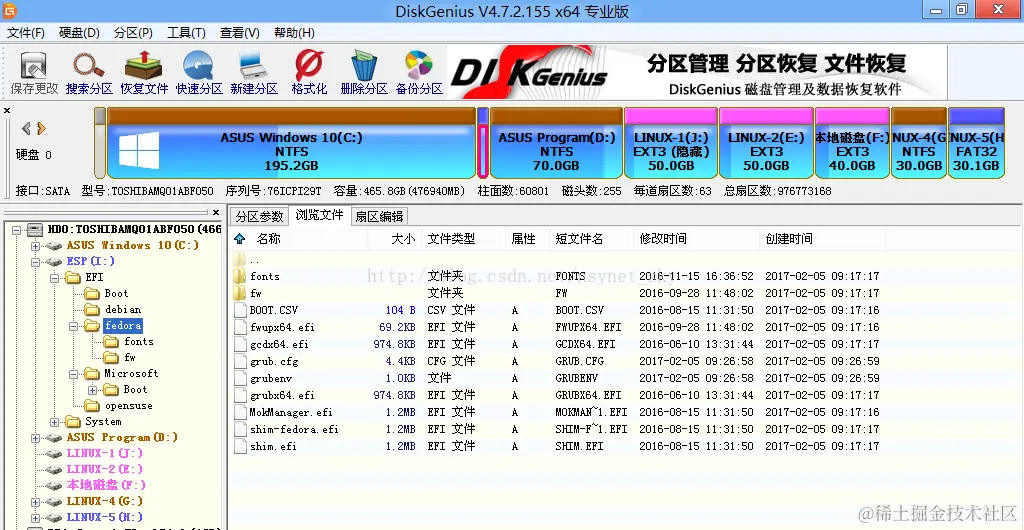Select shim-fedora.efi file
Viewport: 1024px width, 530px height.
556,429
